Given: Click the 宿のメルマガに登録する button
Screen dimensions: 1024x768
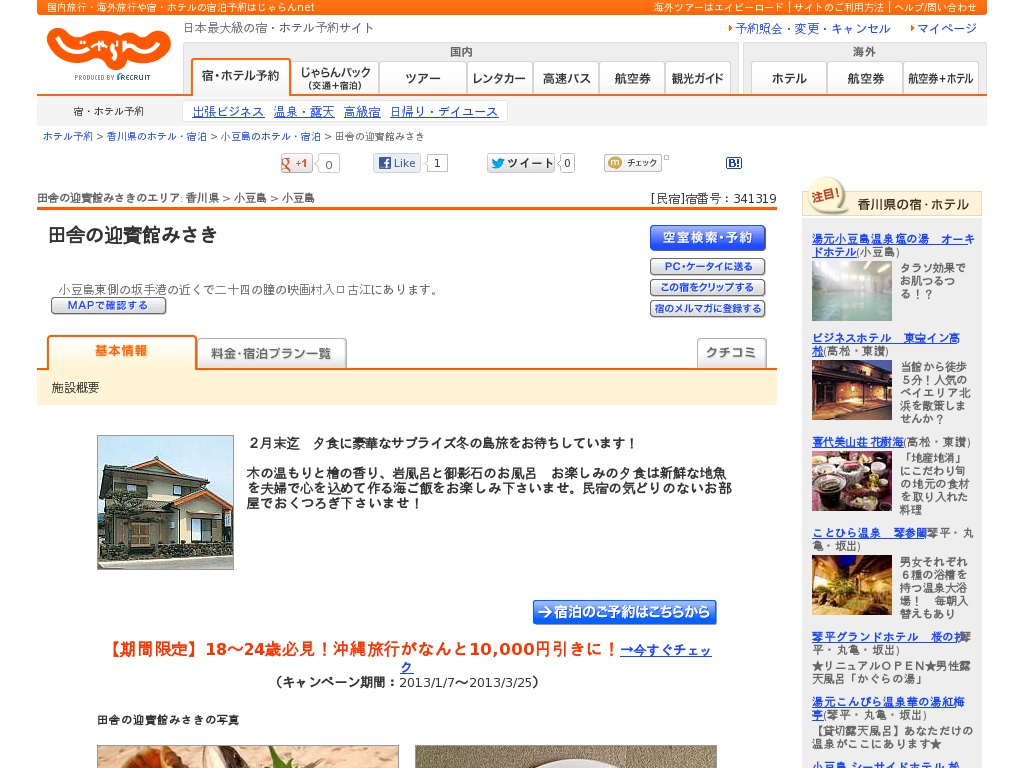Looking at the screenshot, I should tap(707, 308).
